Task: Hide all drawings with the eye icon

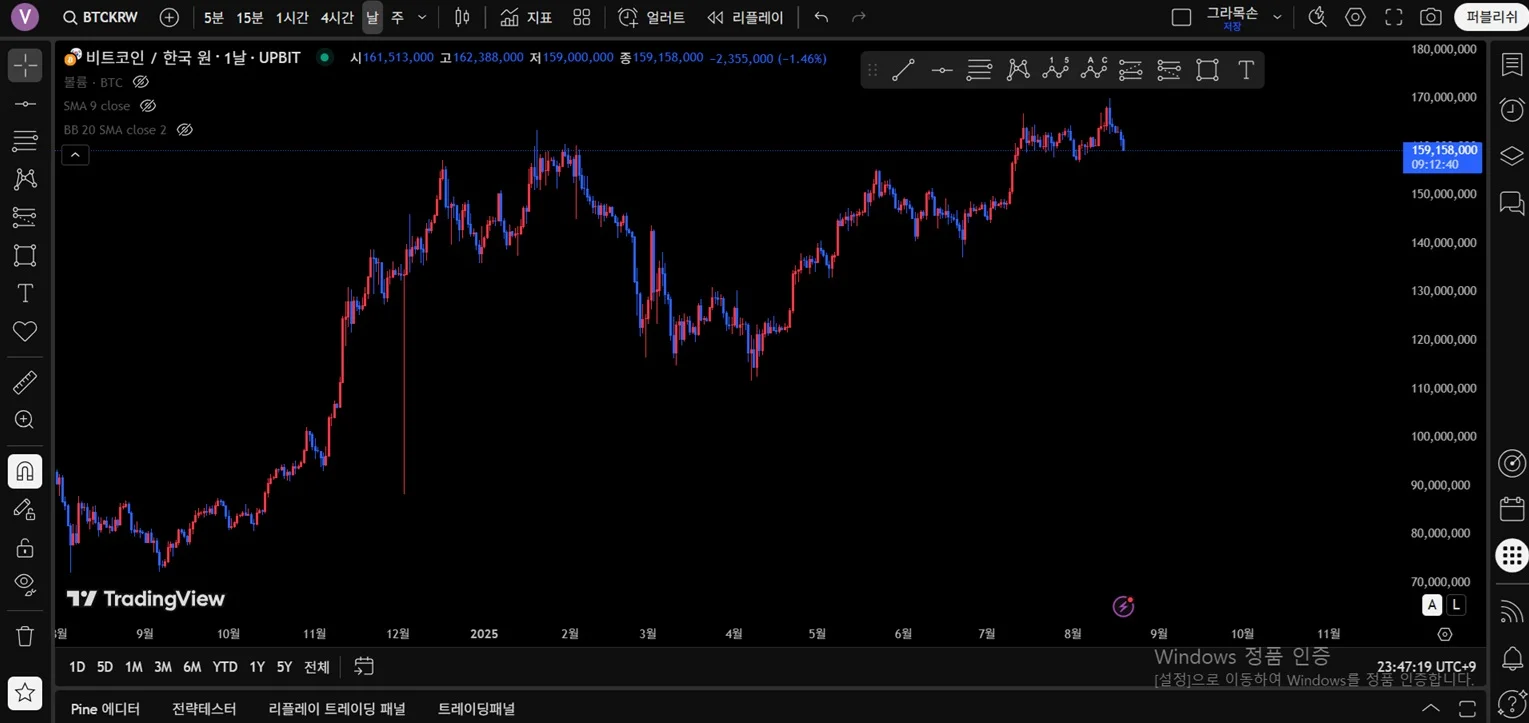Action: point(25,583)
